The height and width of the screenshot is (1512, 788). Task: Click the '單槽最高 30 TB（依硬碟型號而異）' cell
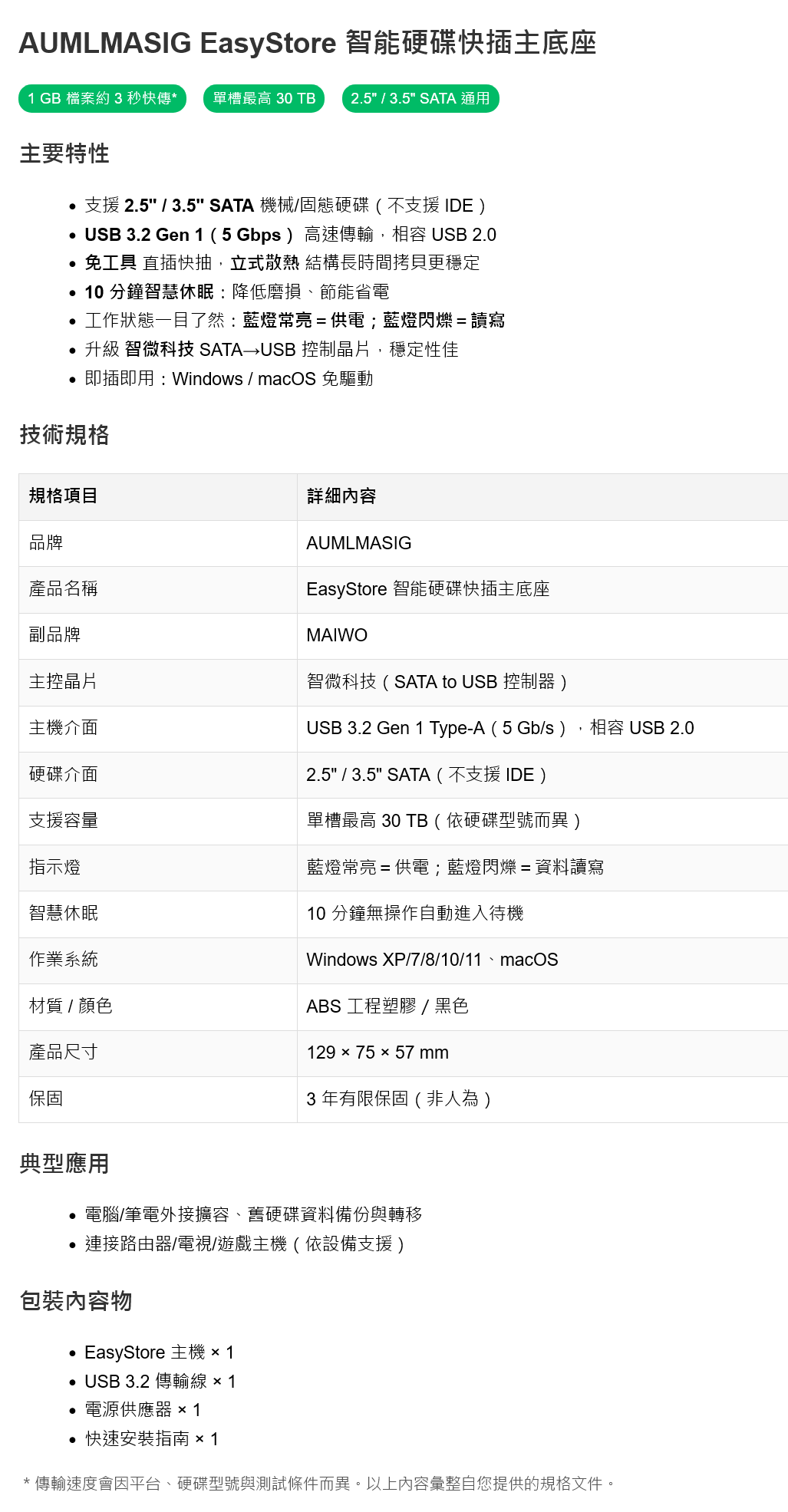pyautogui.click(x=542, y=821)
